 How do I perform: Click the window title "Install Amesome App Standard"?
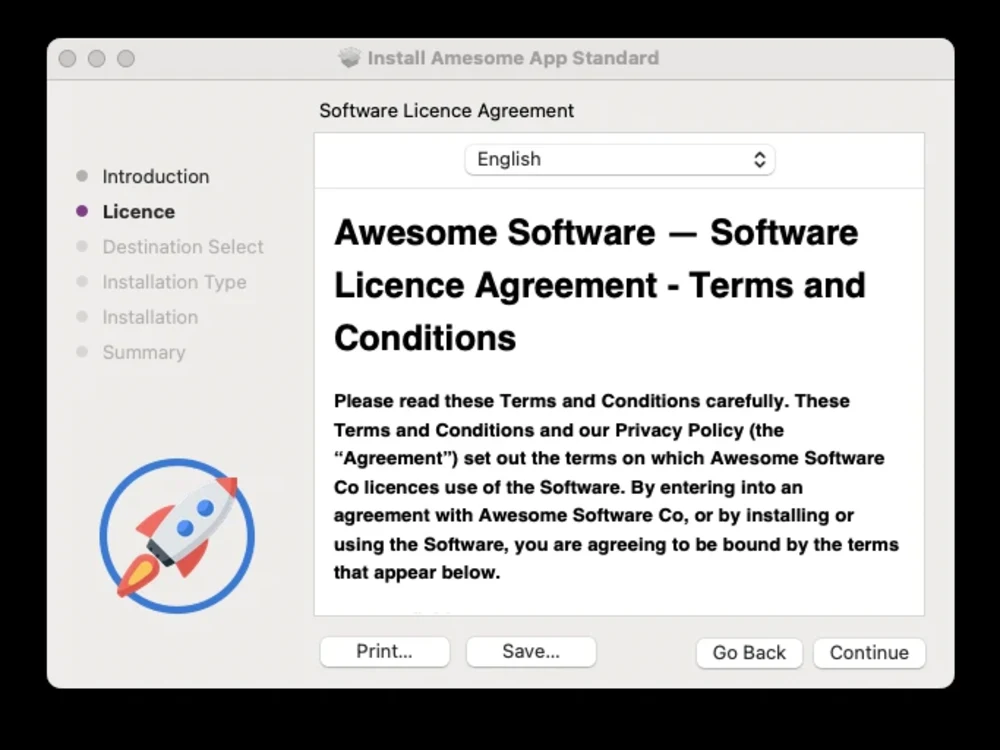pos(513,58)
